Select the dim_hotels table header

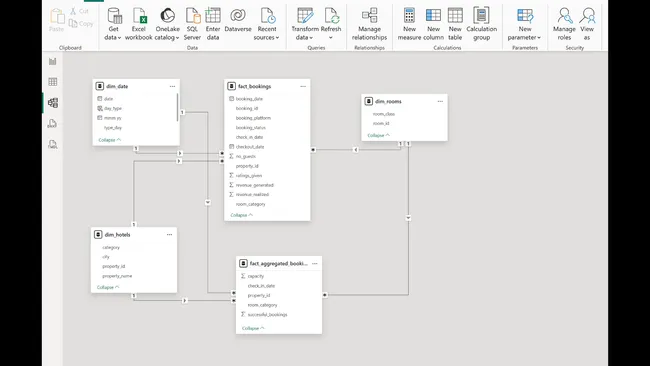coord(134,235)
